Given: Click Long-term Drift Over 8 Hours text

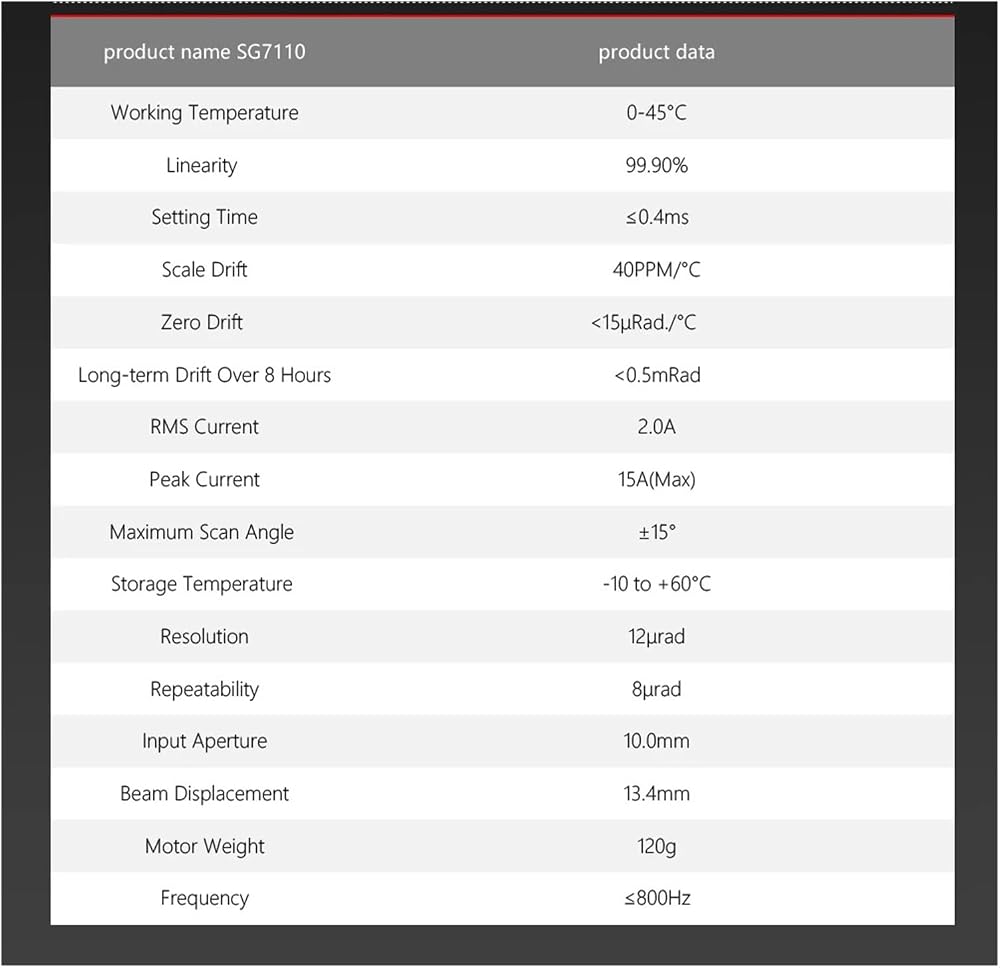Looking at the screenshot, I should 204,375.
